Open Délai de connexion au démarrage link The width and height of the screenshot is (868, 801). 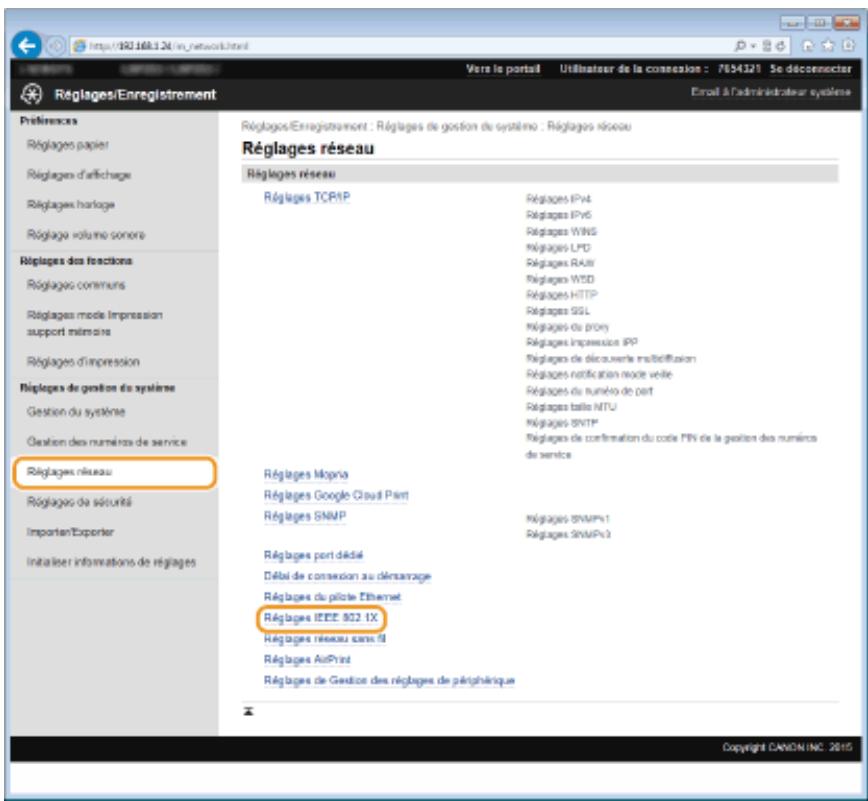tap(347, 576)
